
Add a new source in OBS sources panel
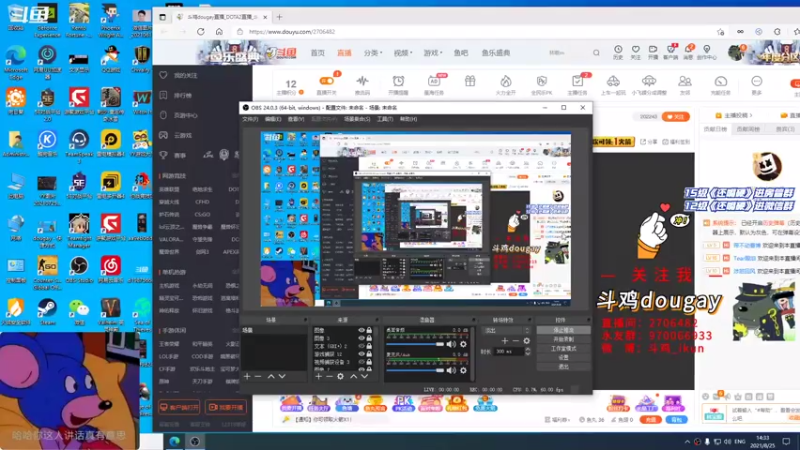pos(318,377)
